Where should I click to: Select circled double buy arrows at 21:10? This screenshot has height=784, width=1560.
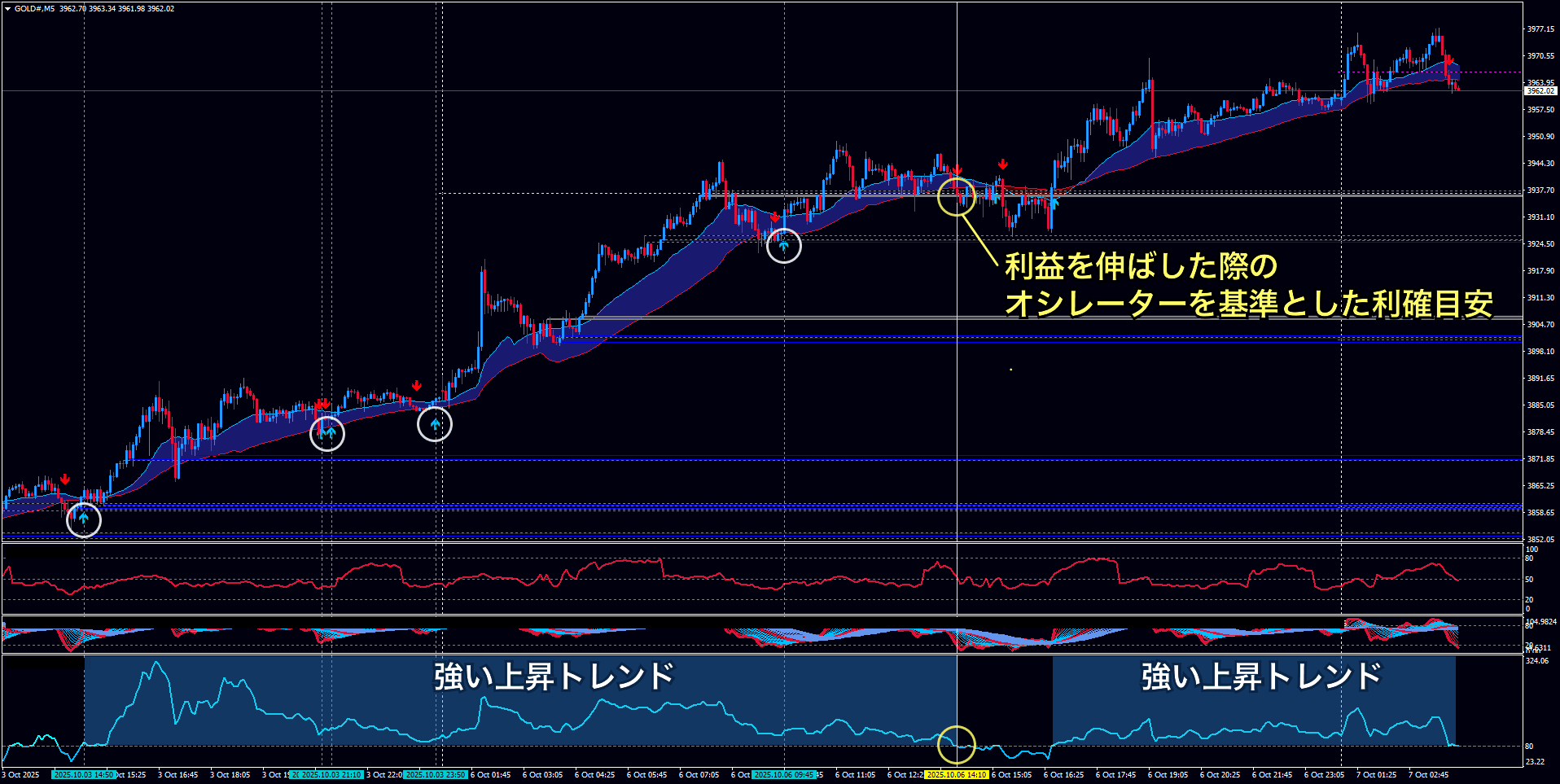pos(327,434)
